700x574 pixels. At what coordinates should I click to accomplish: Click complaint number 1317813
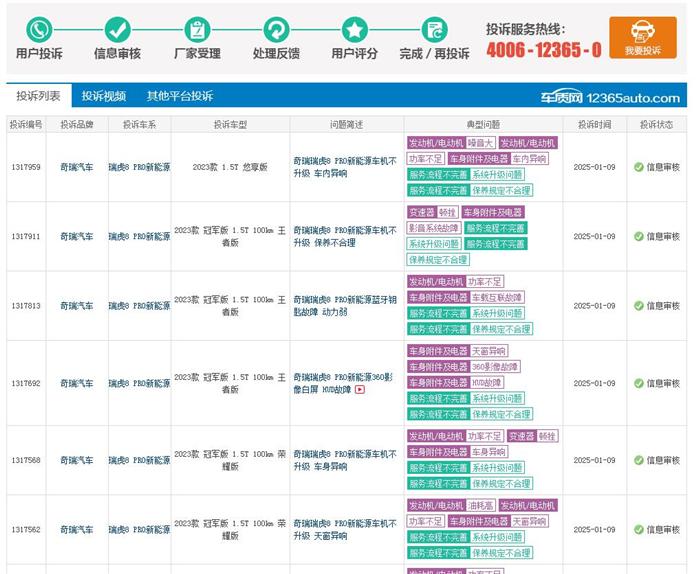point(26,306)
